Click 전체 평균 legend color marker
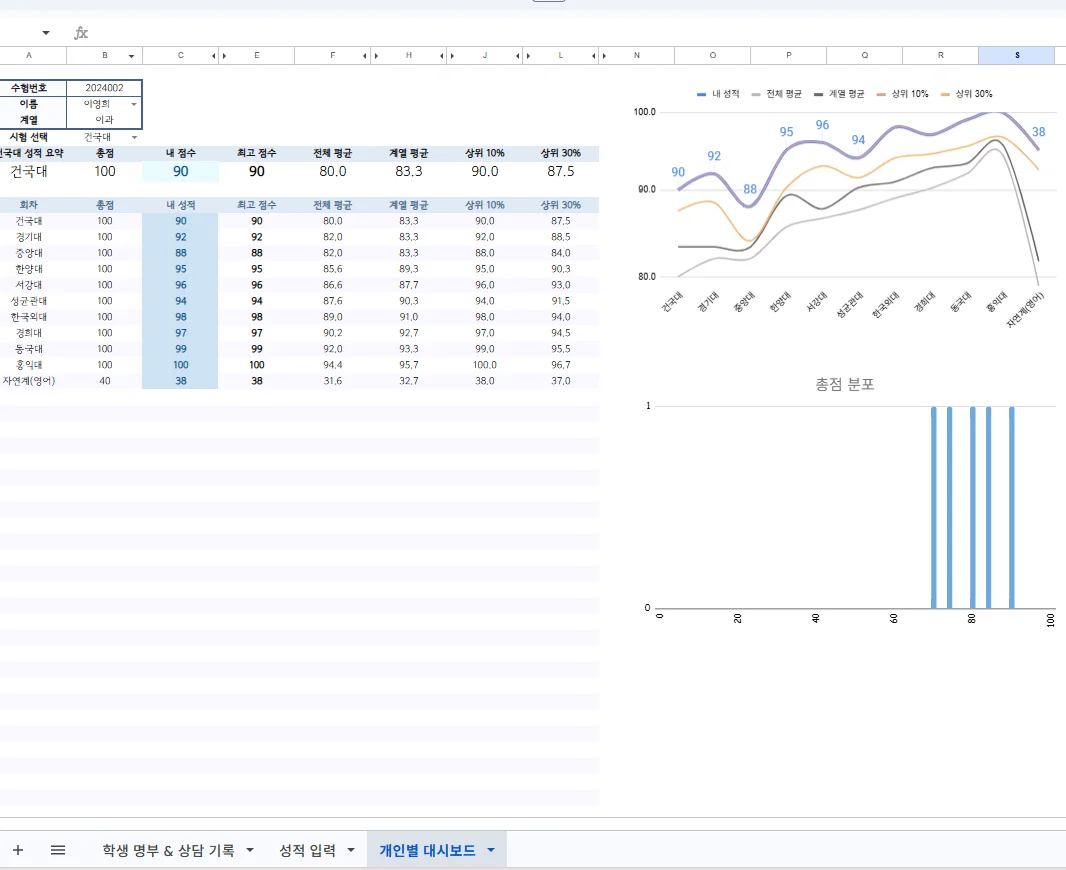1066x870 pixels. point(756,94)
